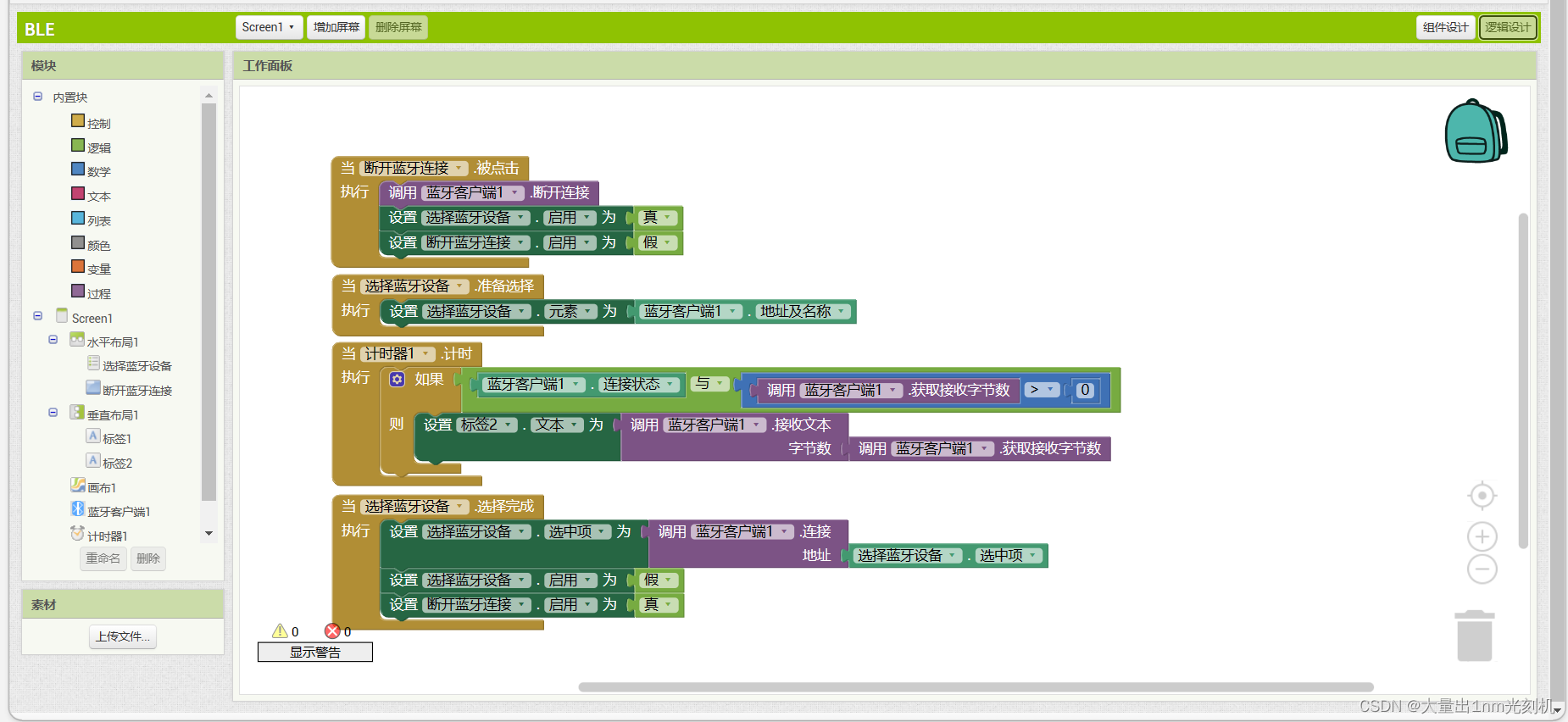Click the blocks panel scroll up arrow
Image resolution: width=1568 pixels, height=722 pixels.
pyautogui.click(x=209, y=96)
